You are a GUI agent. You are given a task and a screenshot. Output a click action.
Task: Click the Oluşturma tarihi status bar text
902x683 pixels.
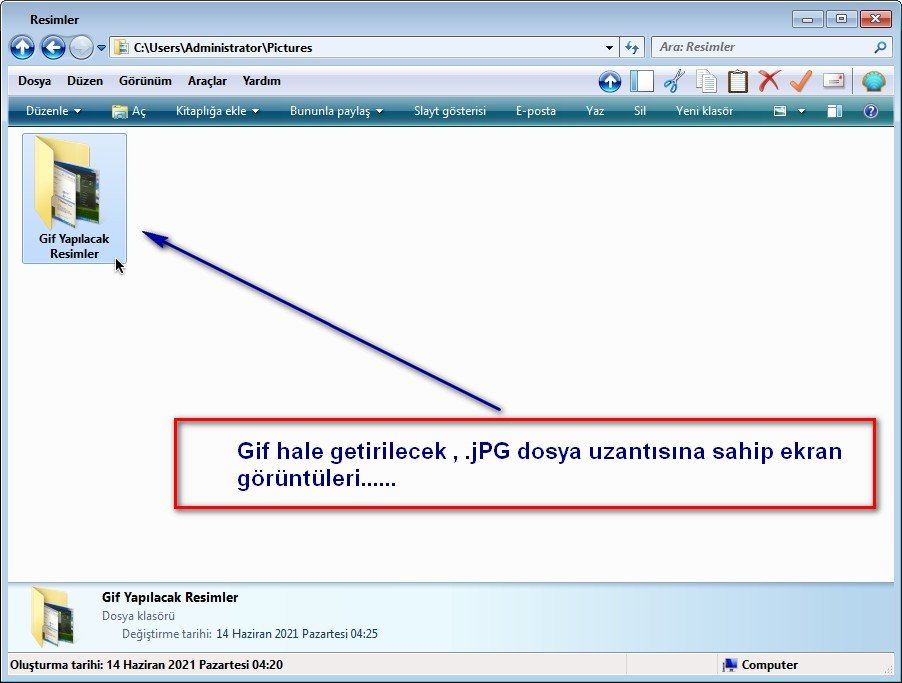[147, 665]
